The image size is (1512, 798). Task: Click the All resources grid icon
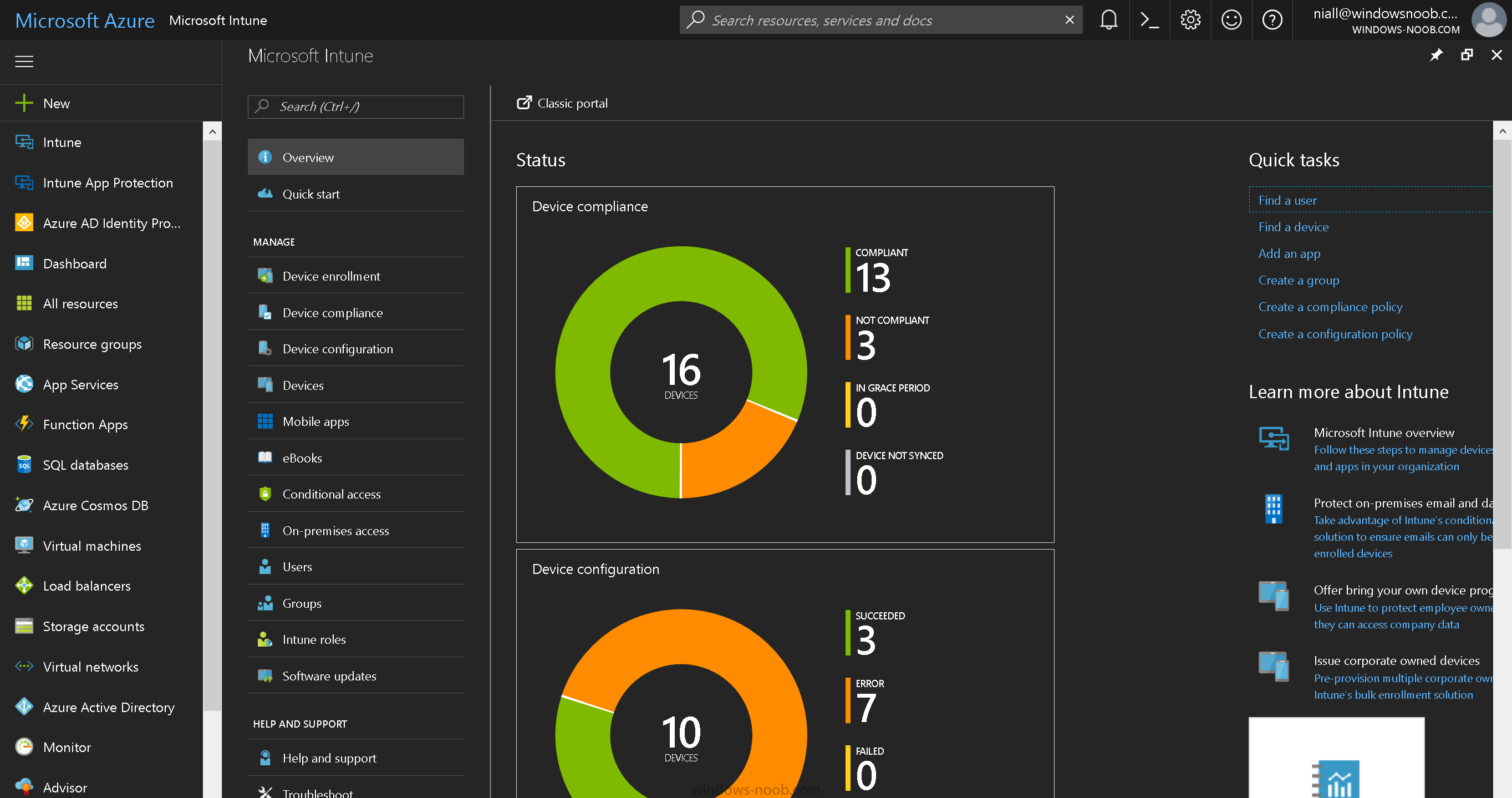[x=24, y=303]
